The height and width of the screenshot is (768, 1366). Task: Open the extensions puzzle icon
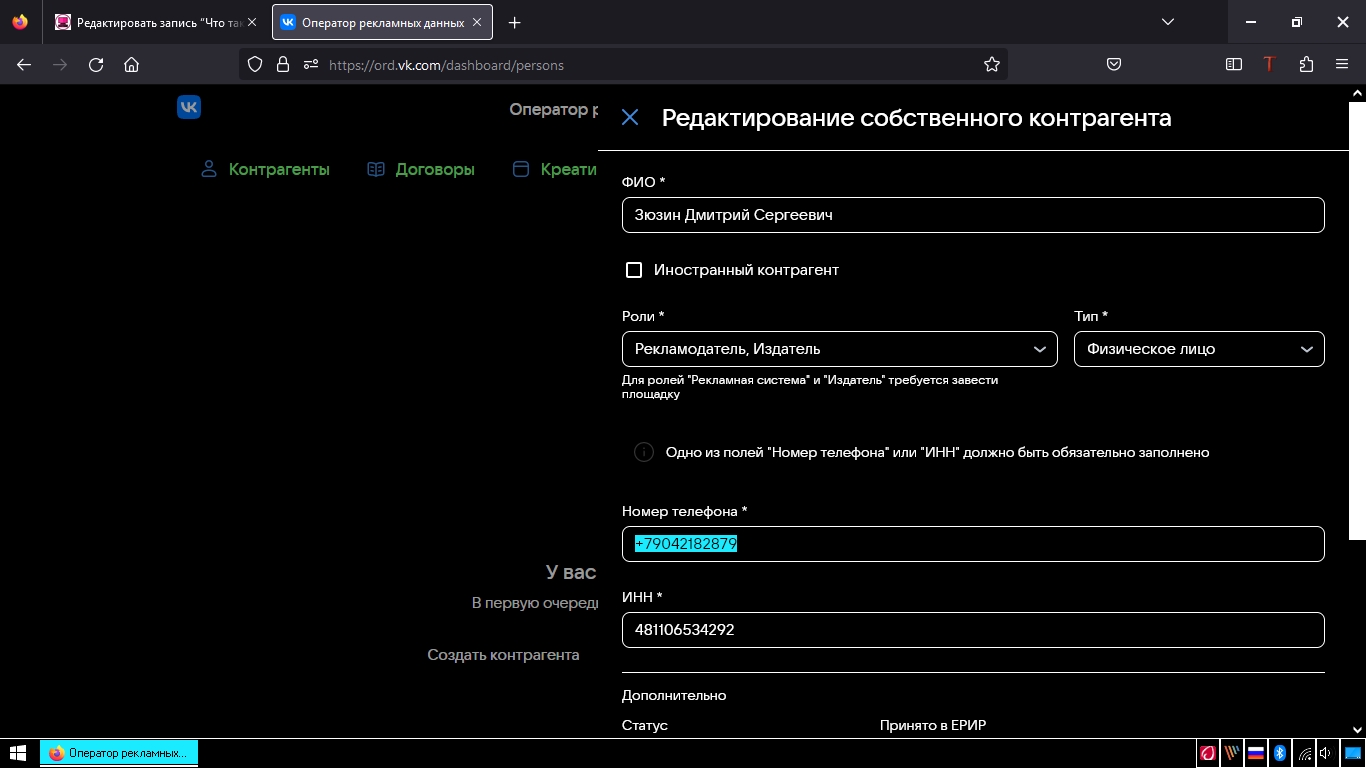(1306, 65)
